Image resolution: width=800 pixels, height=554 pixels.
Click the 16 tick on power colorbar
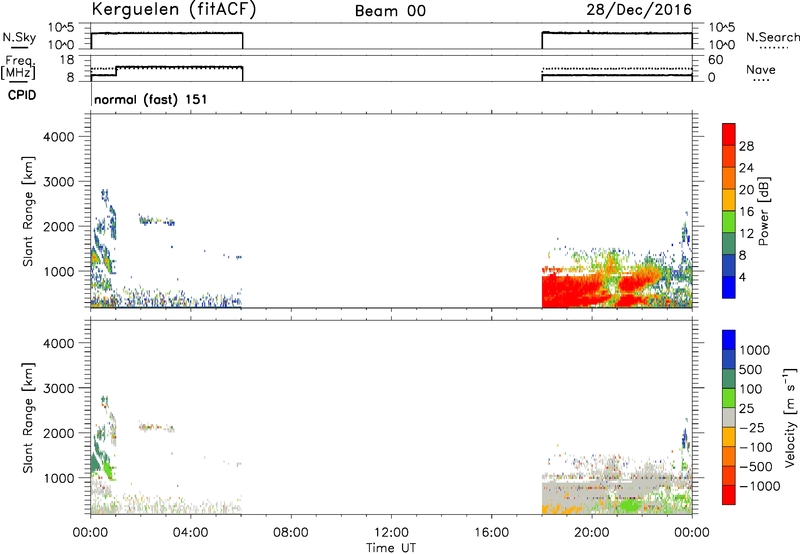tap(746, 212)
